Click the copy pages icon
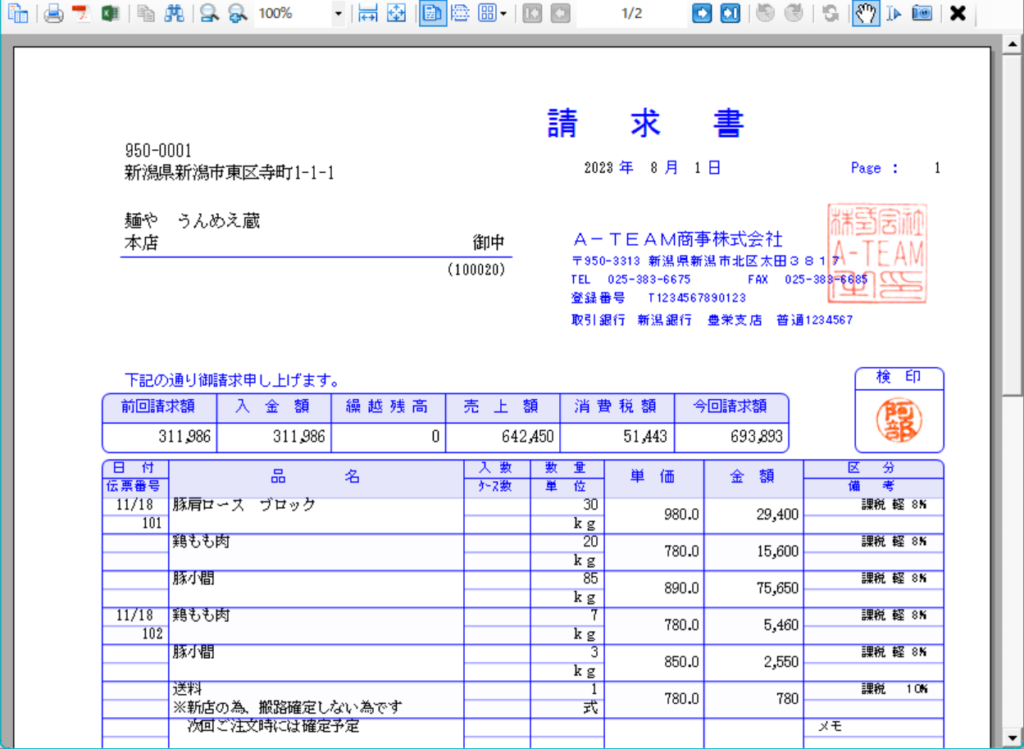The width and height of the screenshot is (1024, 749). [146, 13]
